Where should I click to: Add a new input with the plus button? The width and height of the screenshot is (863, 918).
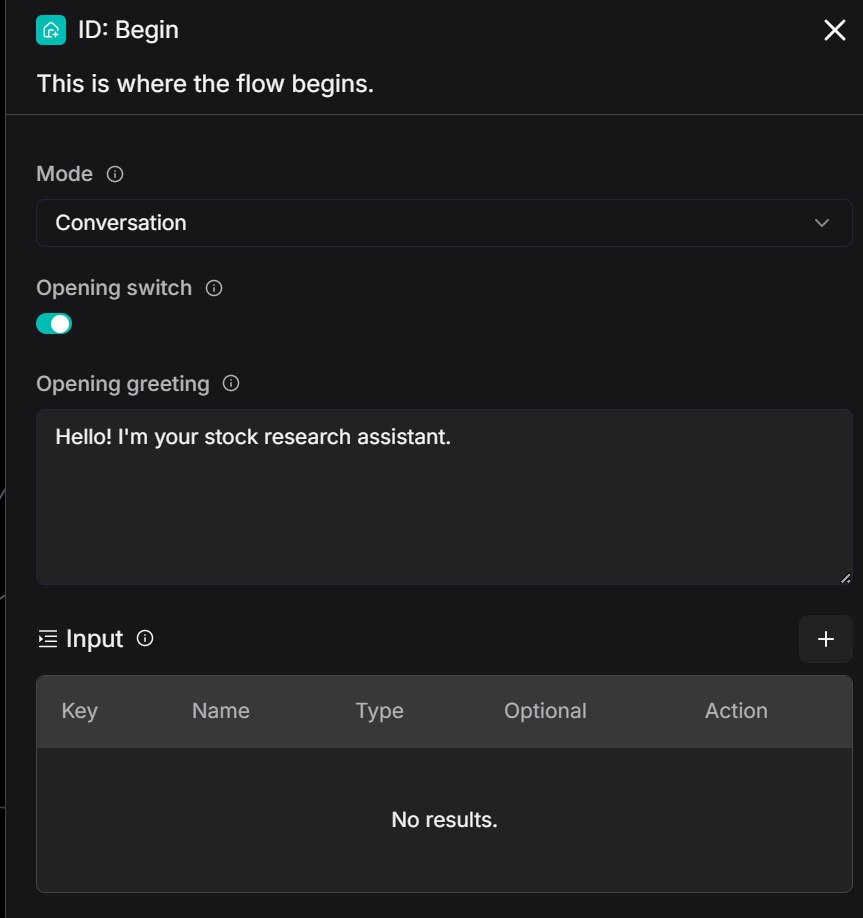tap(825, 639)
